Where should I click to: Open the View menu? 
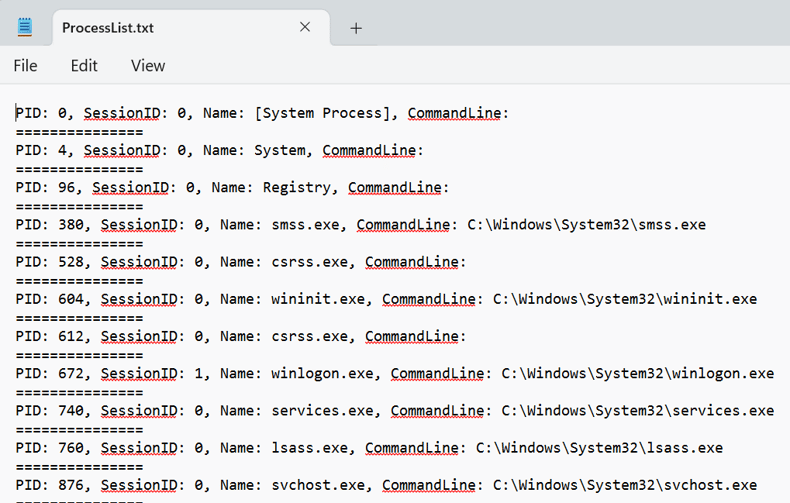tap(148, 66)
